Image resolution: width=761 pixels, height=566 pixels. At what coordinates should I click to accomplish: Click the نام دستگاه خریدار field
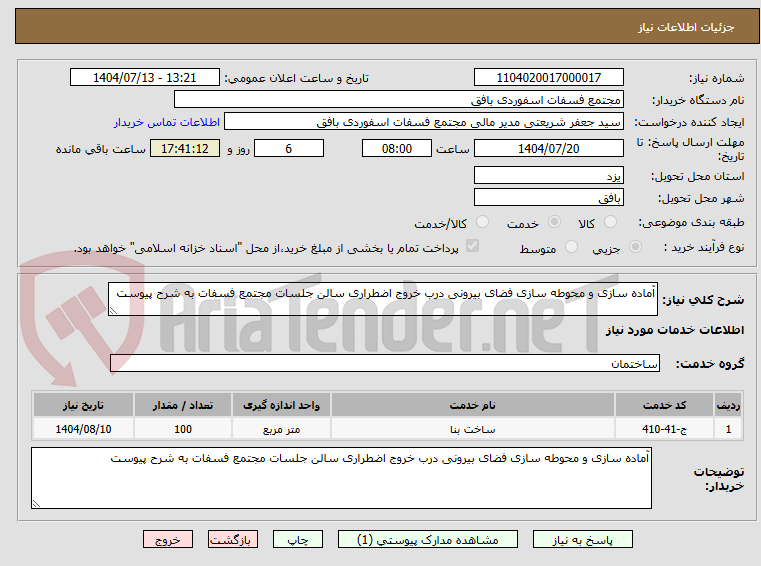[398, 100]
